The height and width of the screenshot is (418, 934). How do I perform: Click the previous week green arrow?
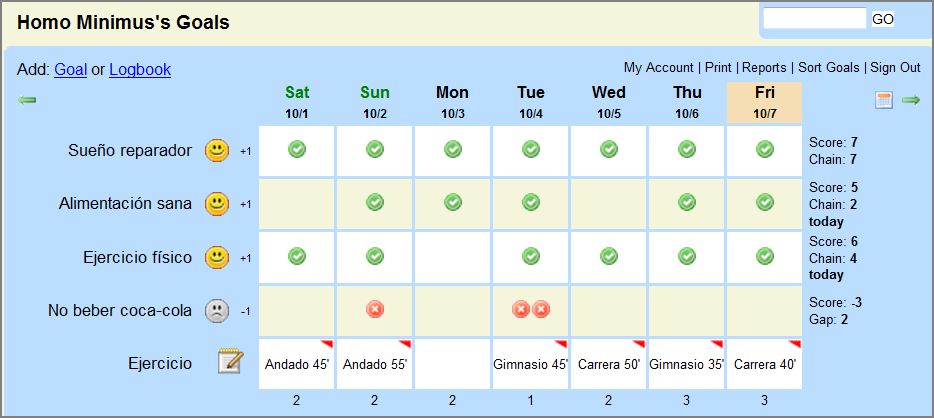coord(27,100)
